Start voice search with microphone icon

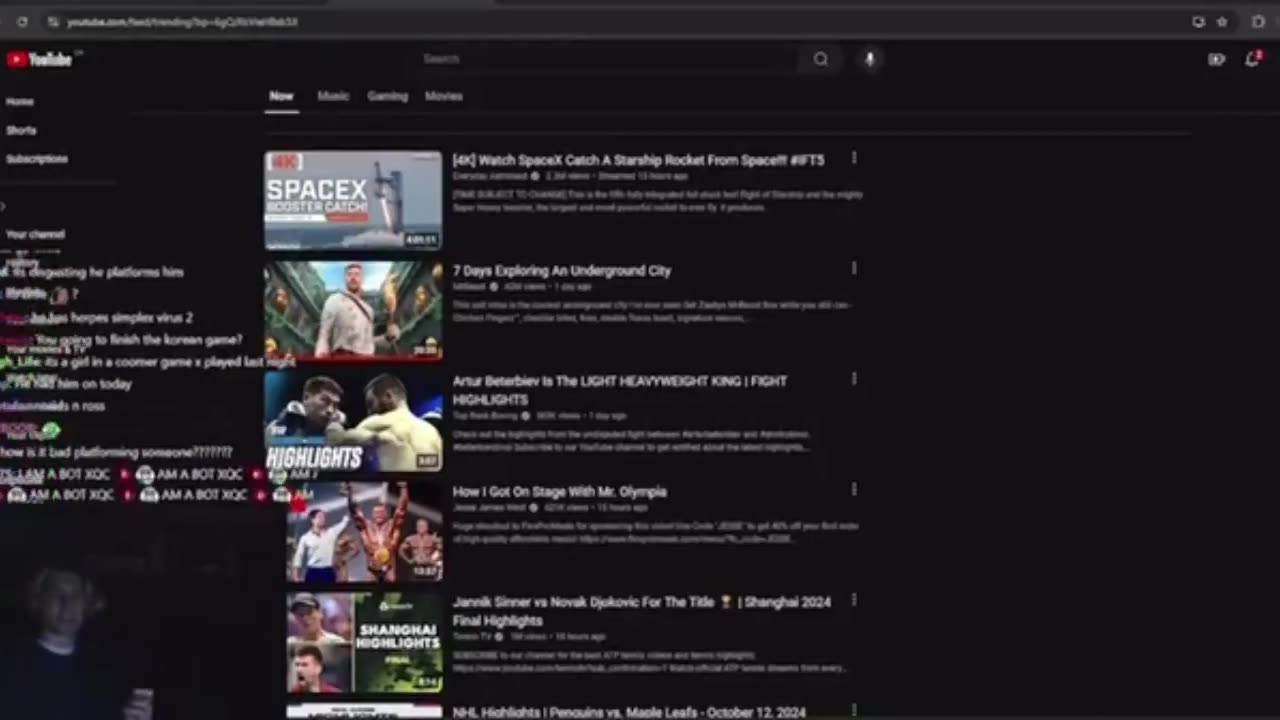click(869, 59)
